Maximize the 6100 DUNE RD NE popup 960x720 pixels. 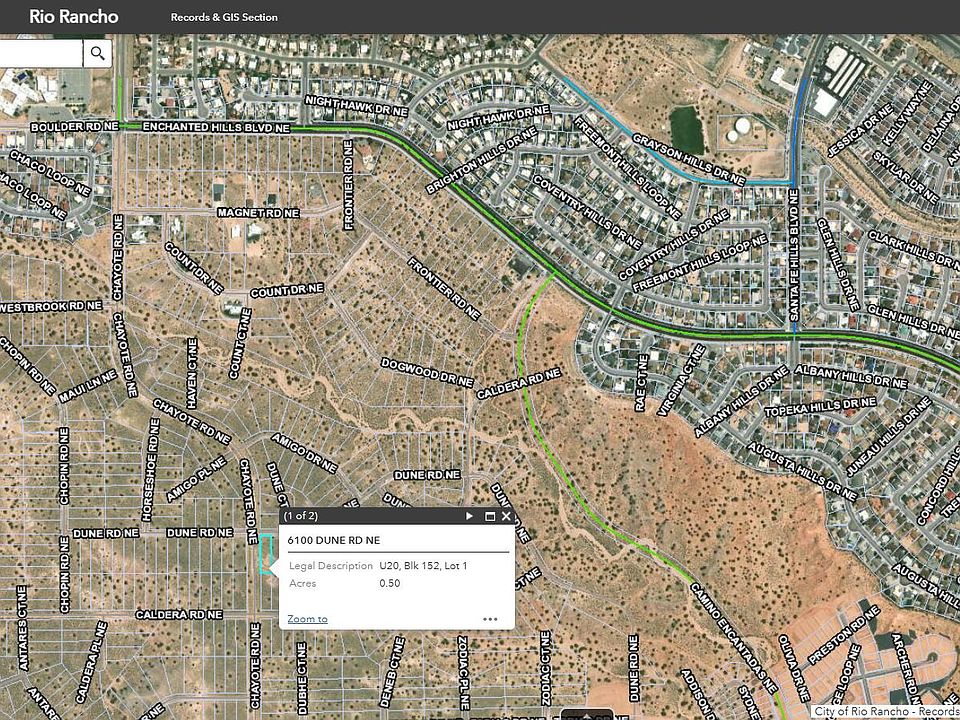click(x=490, y=516)
